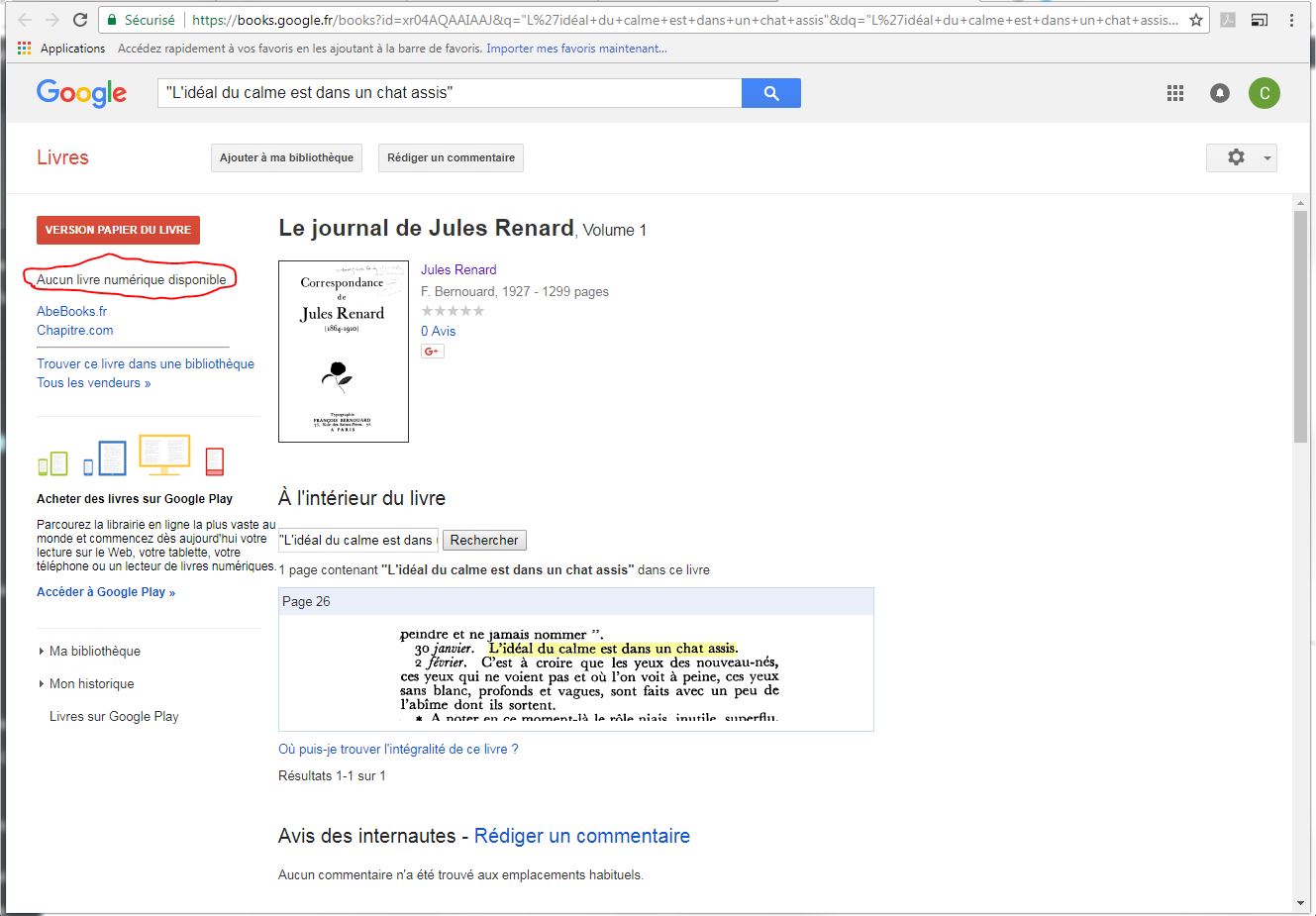Click the 'Rechercher' button
Viewport: 1316px width, 916px height.
click(x=484, y=540)
